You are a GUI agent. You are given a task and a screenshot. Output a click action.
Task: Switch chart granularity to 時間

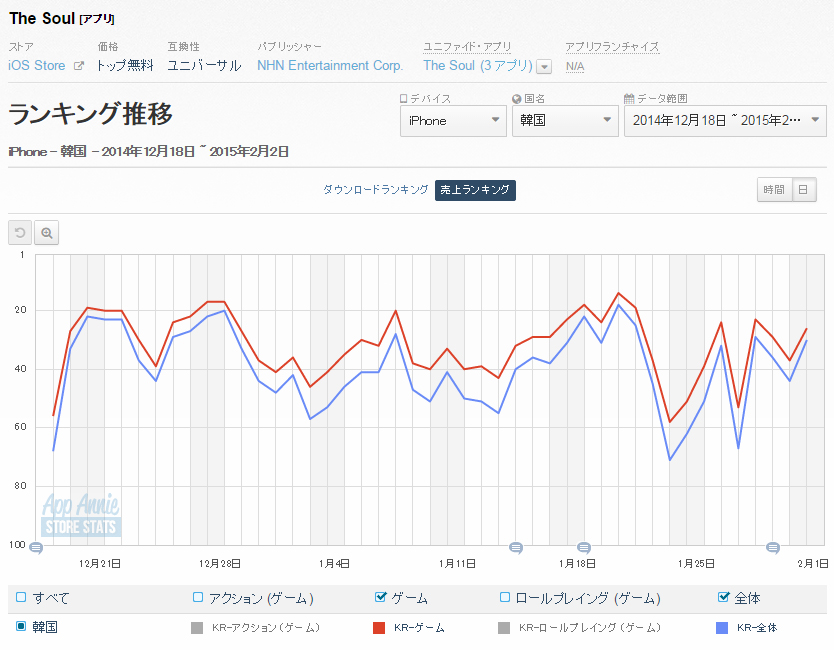pyautogui.click(x=774, y=190)
